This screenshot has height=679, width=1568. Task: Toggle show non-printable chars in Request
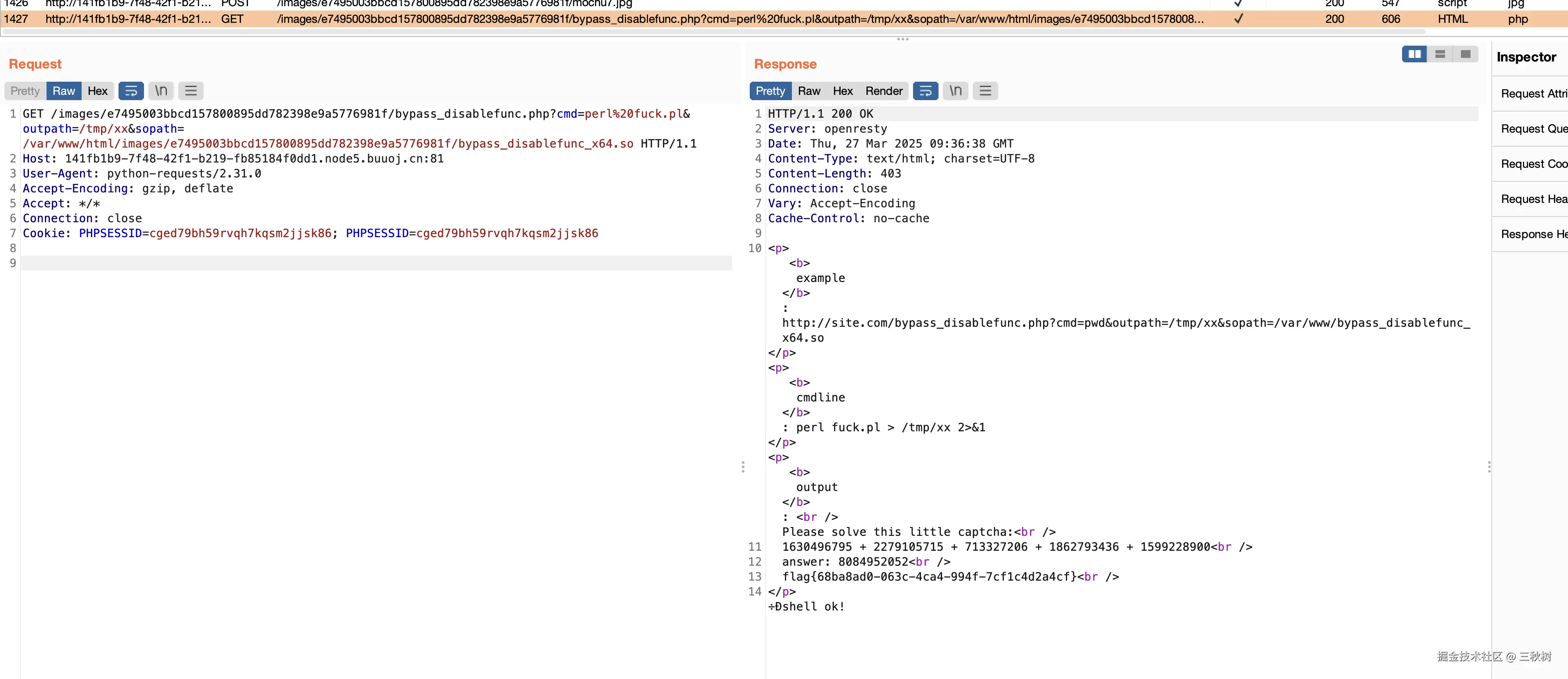pyautogui.click(x=161, y=91)
